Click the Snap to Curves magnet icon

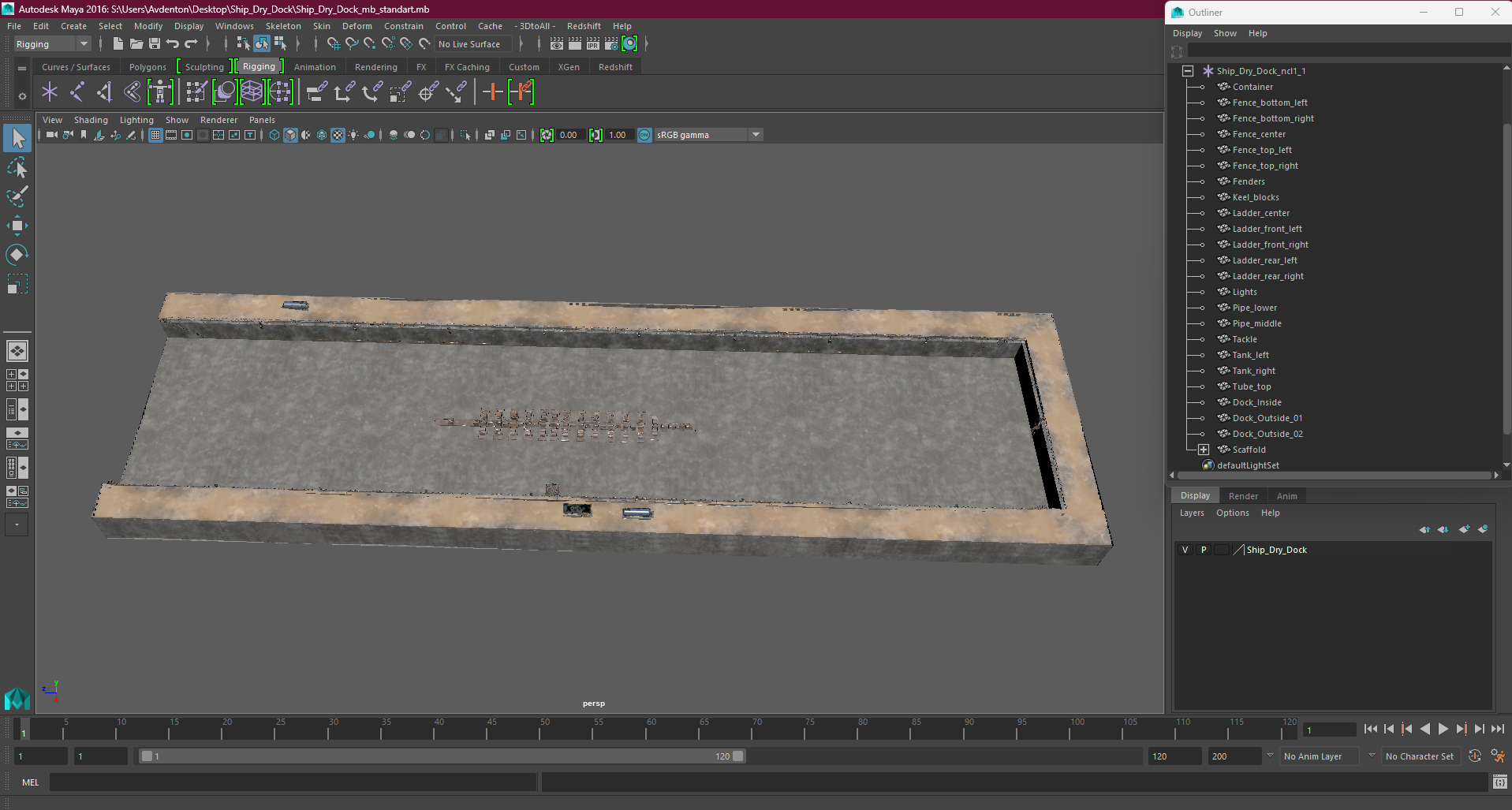[352, 44]
